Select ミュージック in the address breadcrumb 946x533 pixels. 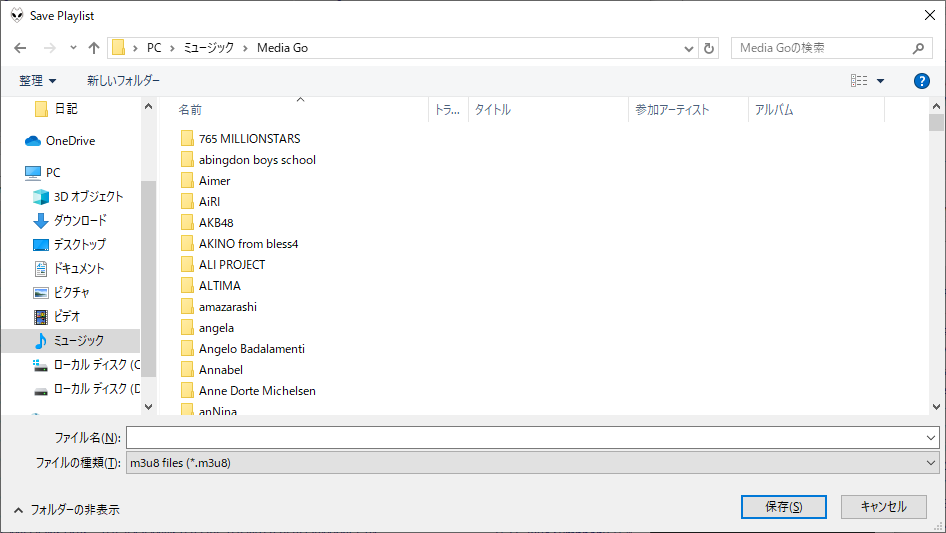[x=209, y=48]
